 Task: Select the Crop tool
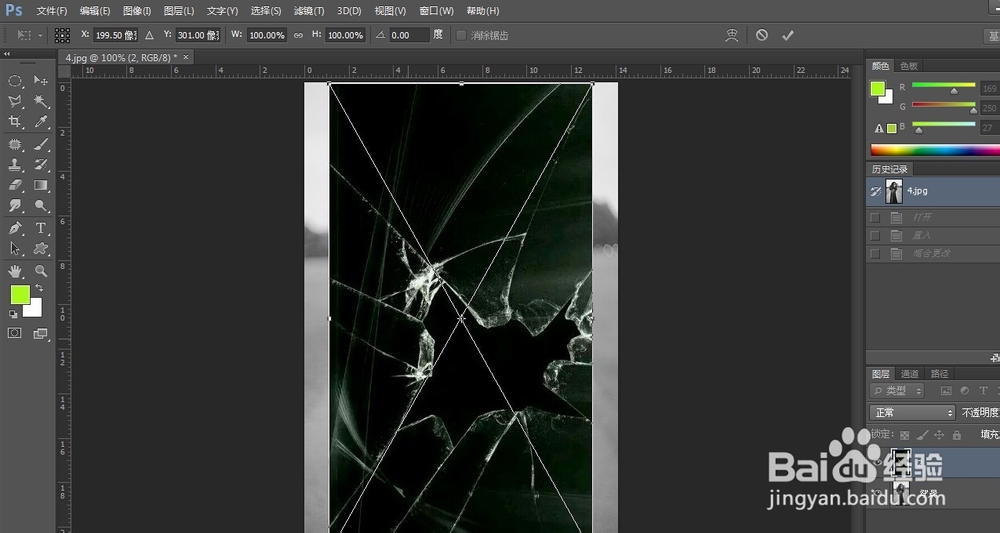coord(15,121)
